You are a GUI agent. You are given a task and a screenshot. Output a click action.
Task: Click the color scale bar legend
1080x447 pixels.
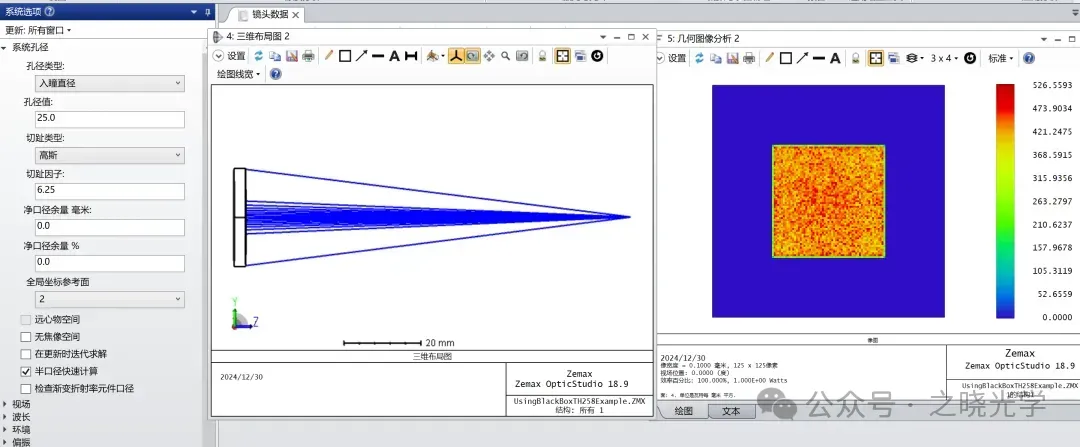point(1005,200)
